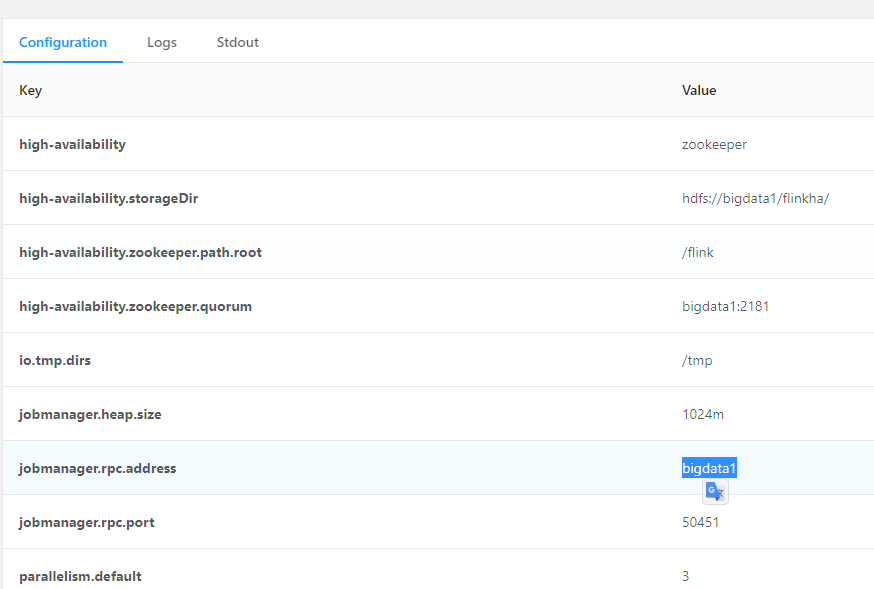The width and height of the screenshot is (874, 589).
Task: Click the Google Translate popup icon
Action: point(714,491)
